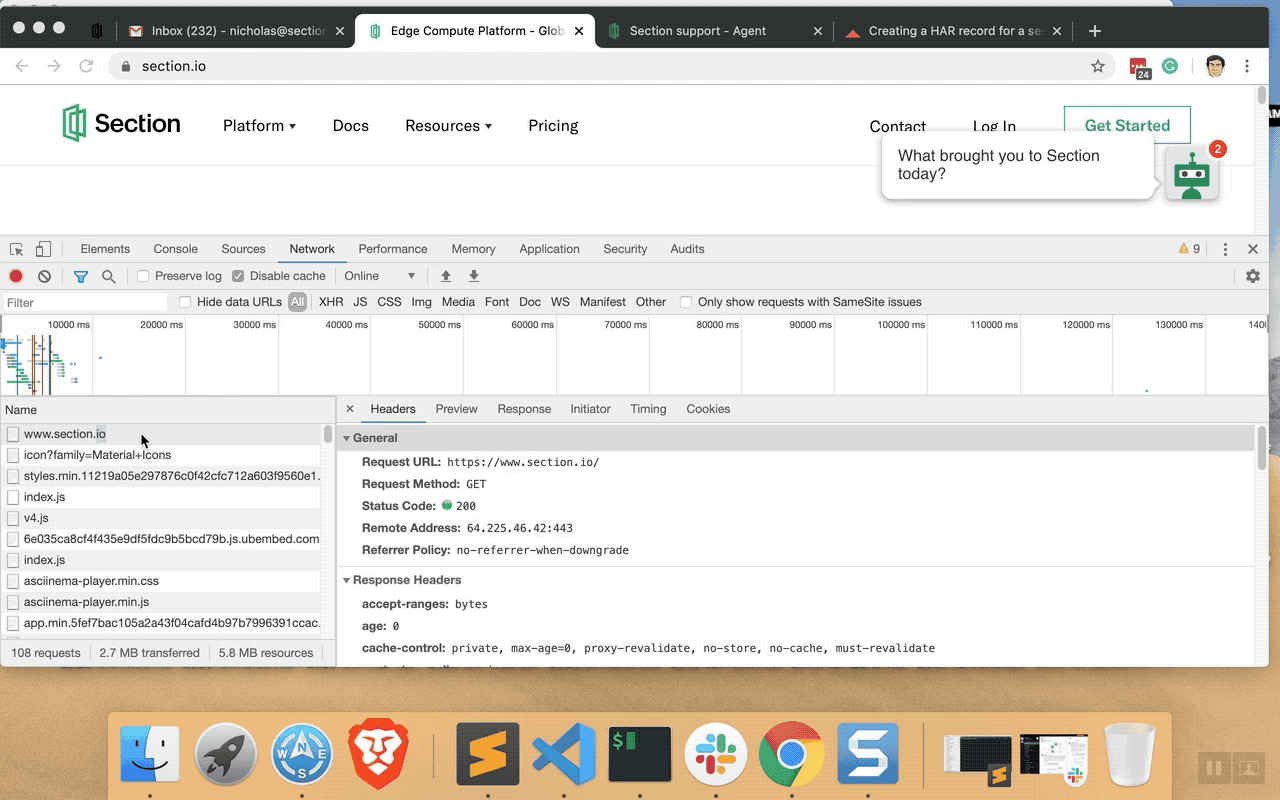The height and width of the screenshot is (800, 1280).
Task: Open Visual Studio Code from the dock
Action: tap(564, 754)
